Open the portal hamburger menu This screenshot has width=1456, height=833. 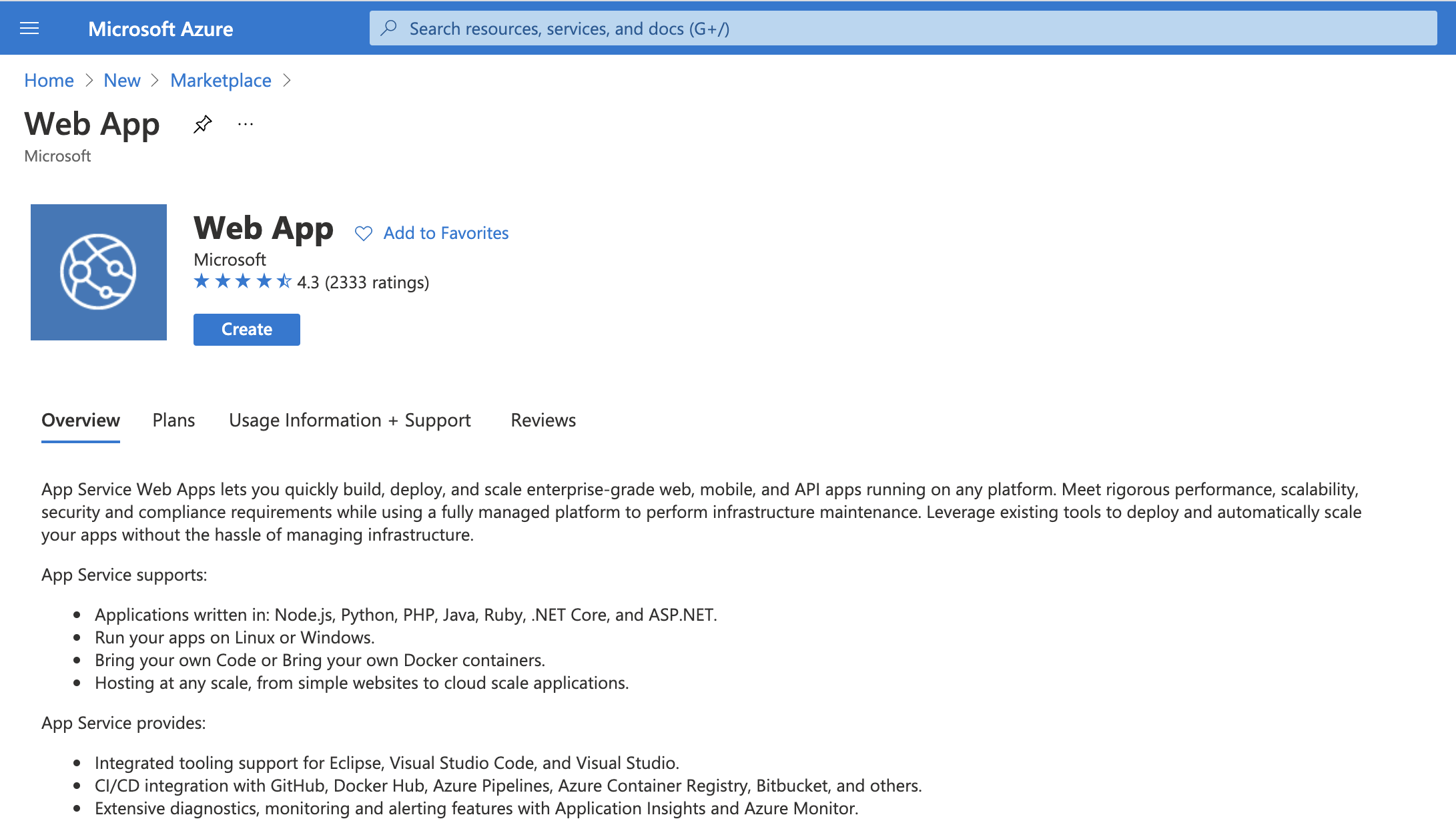pyautogui.click(x=29, y=27)
